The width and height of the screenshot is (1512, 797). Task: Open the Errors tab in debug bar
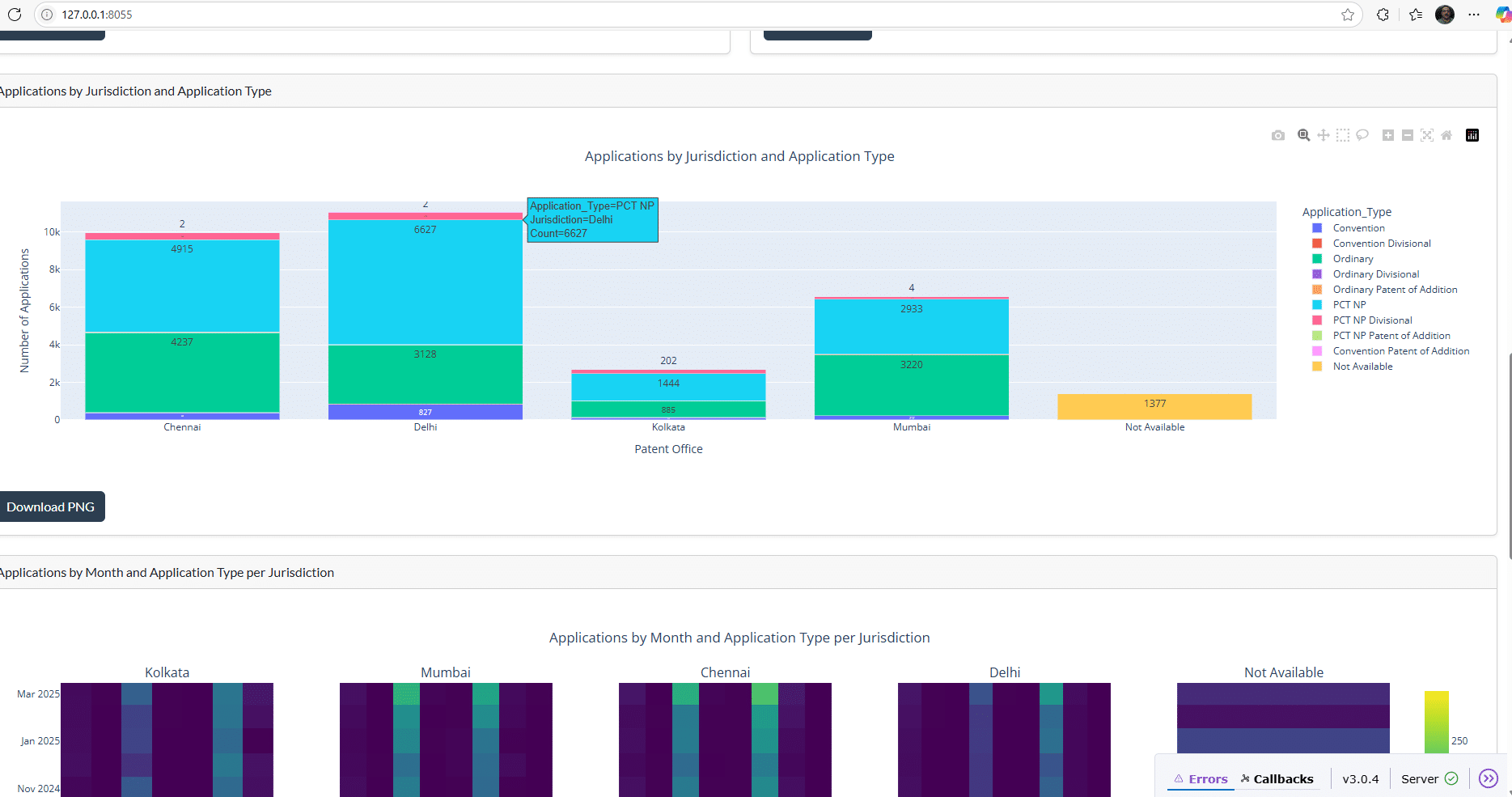[x=1201, y=779]
